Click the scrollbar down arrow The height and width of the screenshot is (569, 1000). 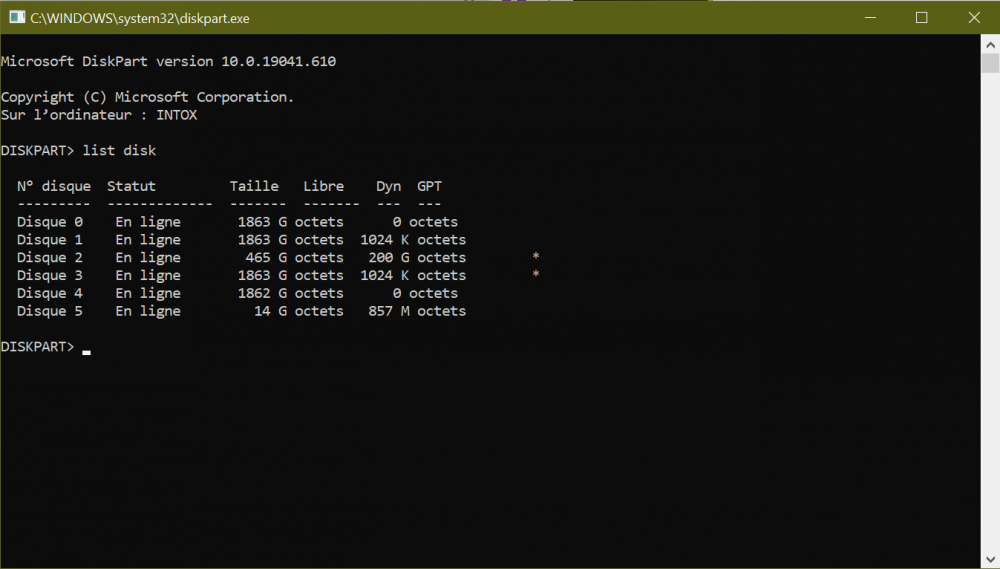[990, 559]
